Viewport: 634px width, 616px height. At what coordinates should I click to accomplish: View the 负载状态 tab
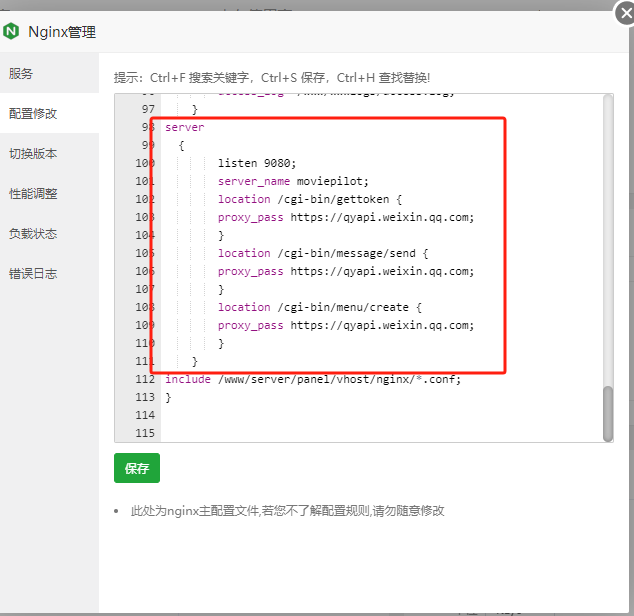[x=33, y=233]
